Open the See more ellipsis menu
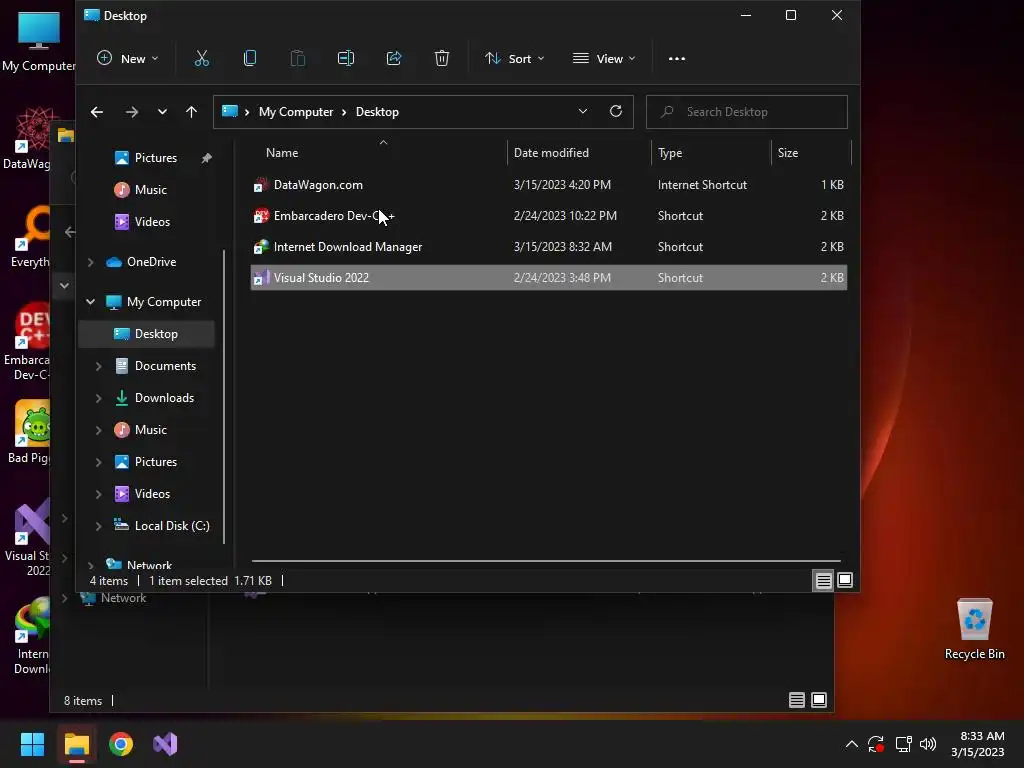 point(677,59)
